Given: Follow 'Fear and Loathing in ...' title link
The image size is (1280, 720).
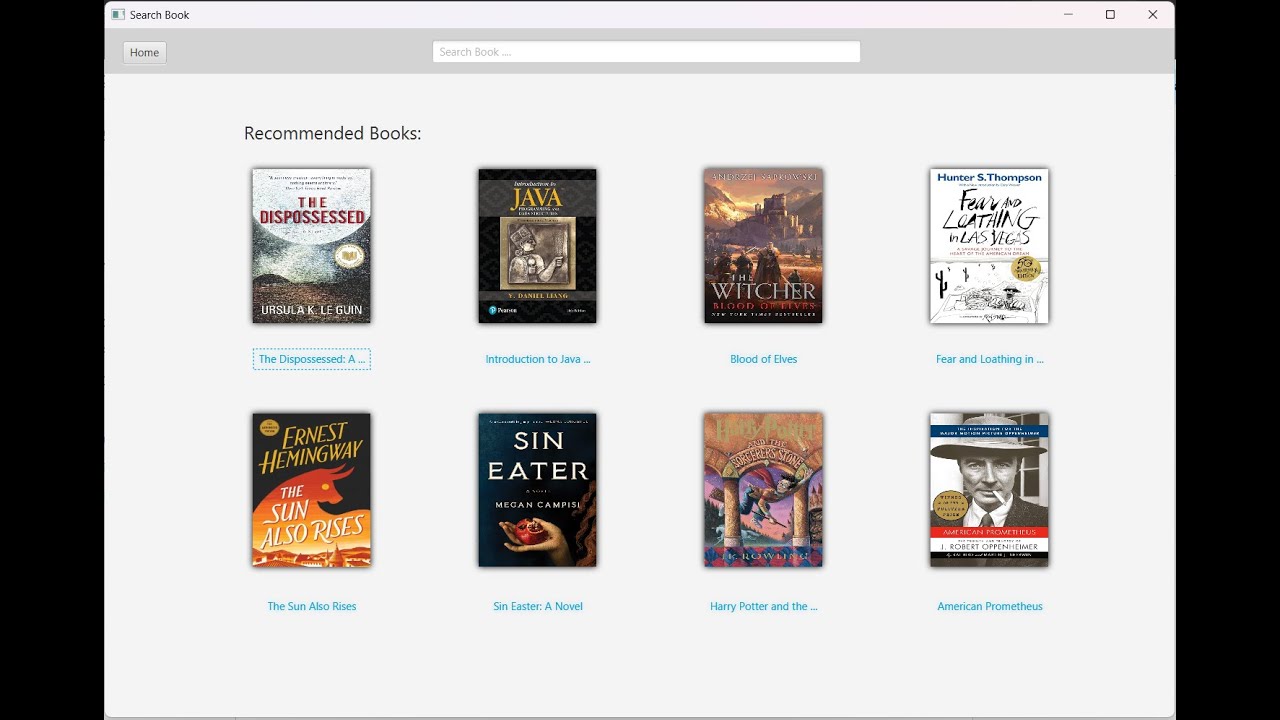Looking at the screenshot, I should click(990, 359).
